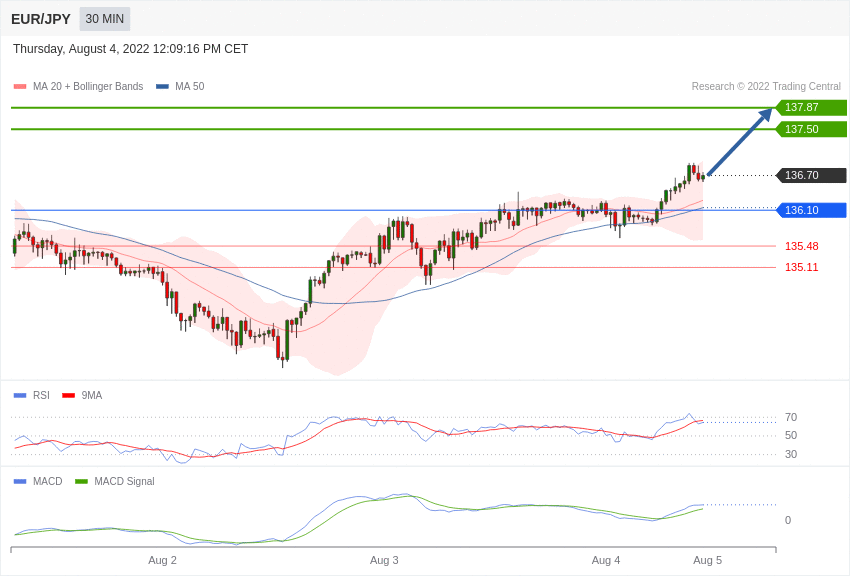Select the MA 20 + Bollinger Bands legend label
This screenshot has width=850, height=576.
pyautogui.click(x=88, y=86)
